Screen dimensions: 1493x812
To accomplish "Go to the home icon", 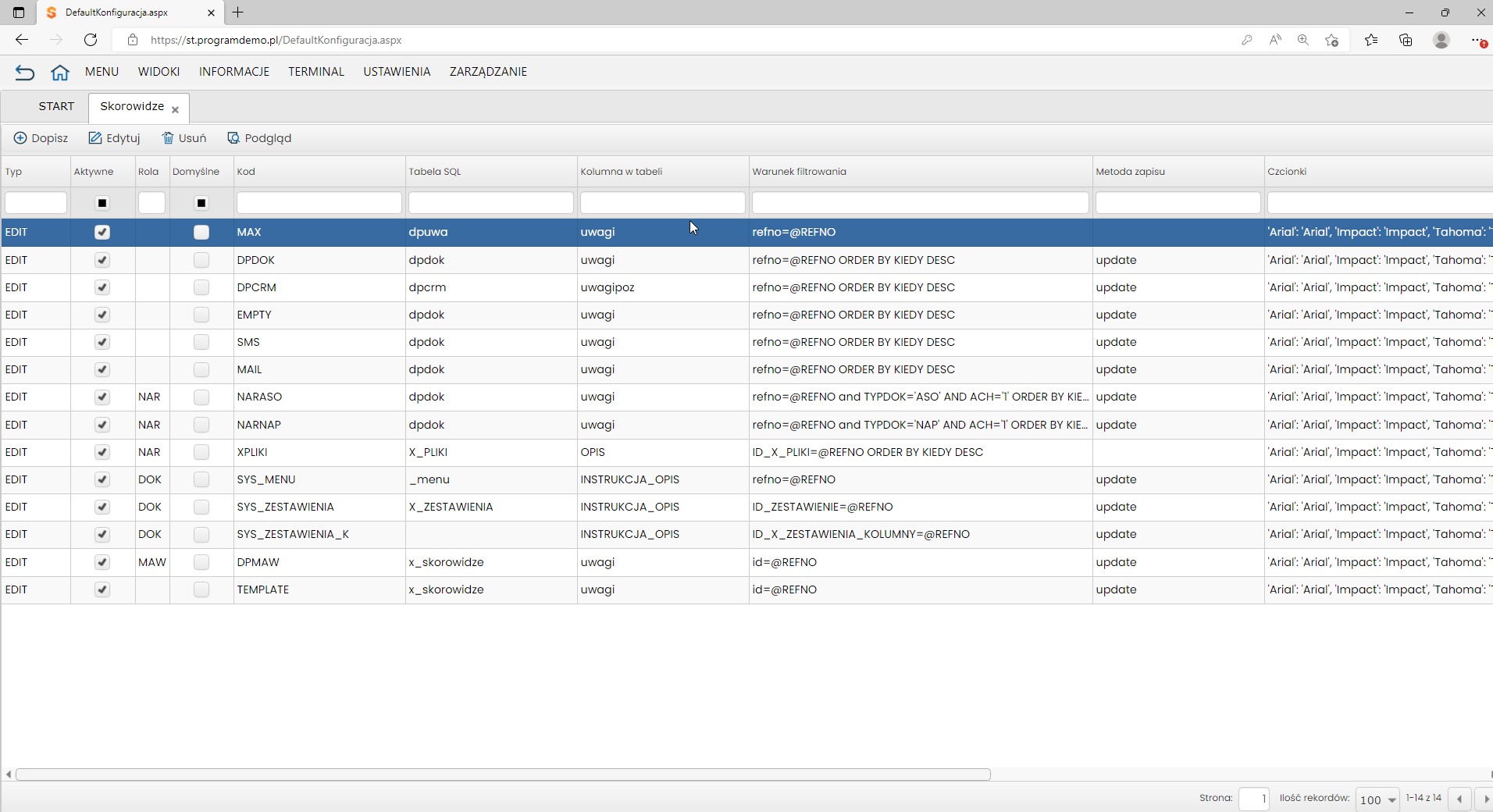I will pyautogui.click(x=60, y=73).
